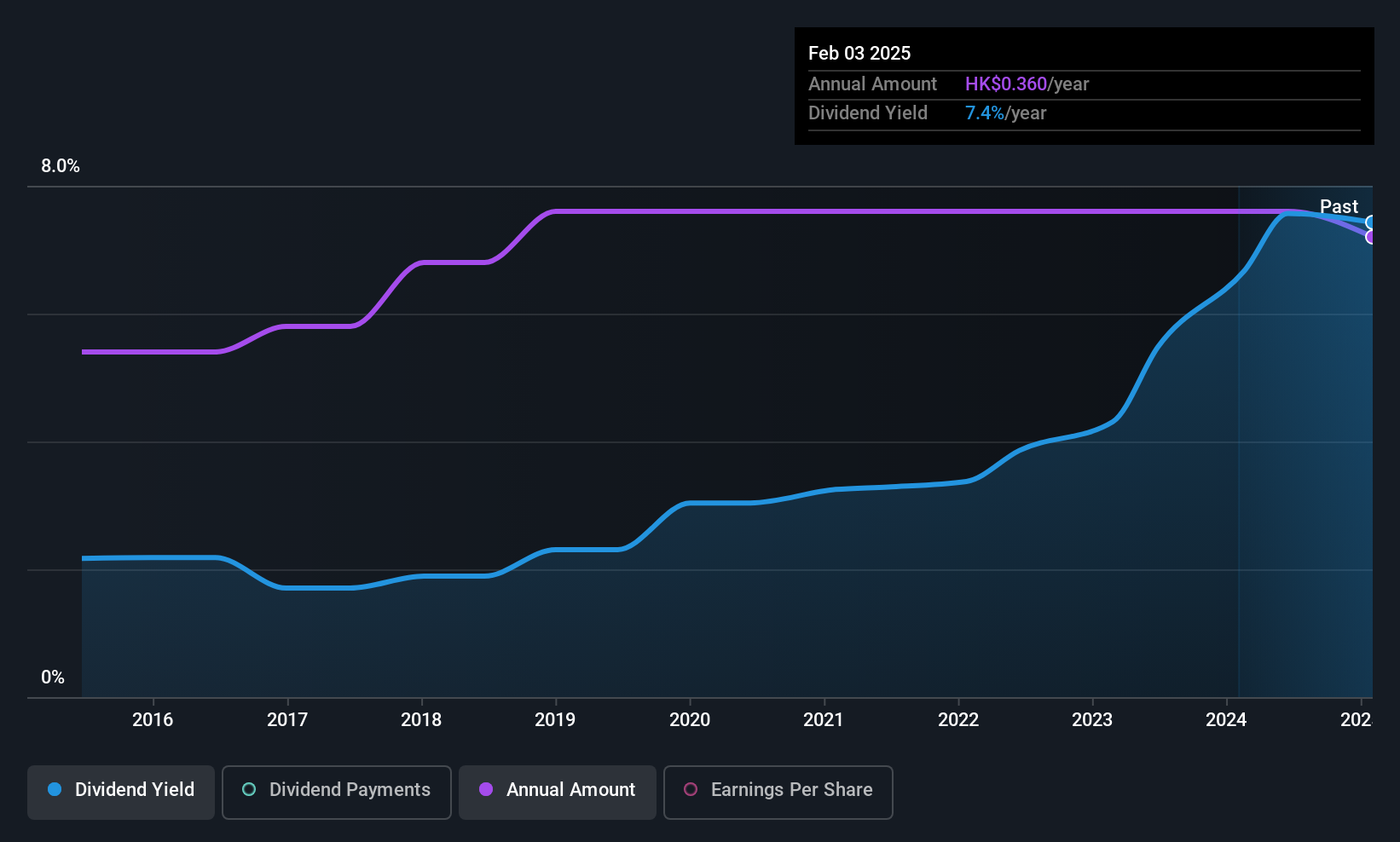
Task: Select the 2016 x-axis label
Action: coord(153,720)
